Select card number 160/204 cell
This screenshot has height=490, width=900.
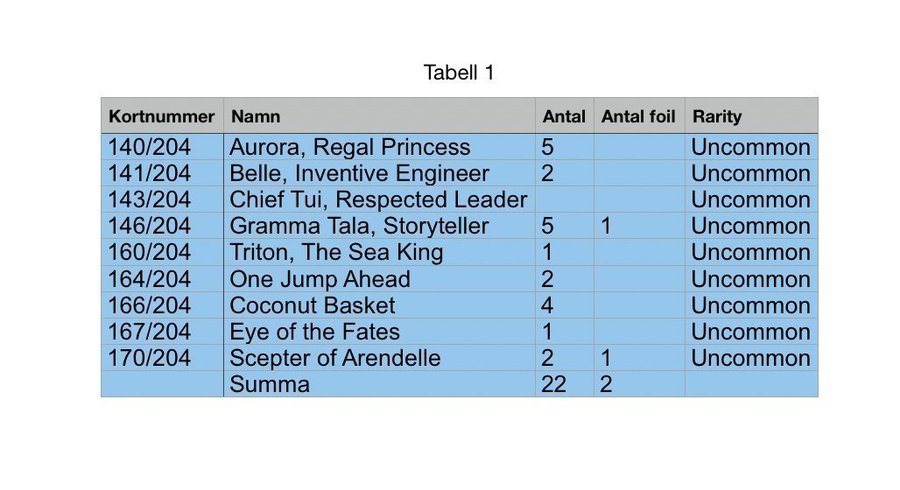[x=162, y=252]
